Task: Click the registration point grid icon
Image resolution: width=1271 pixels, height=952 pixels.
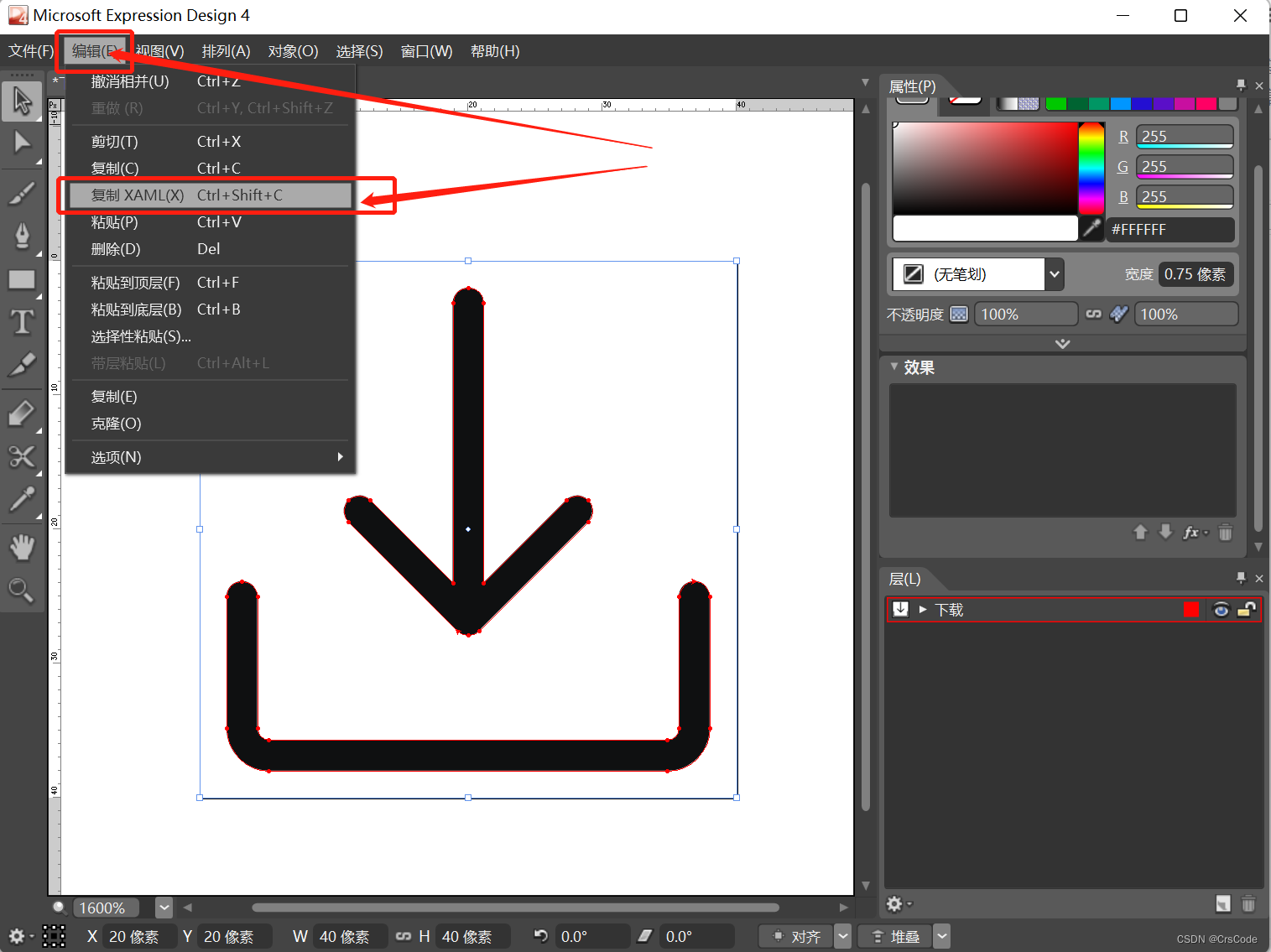Action: 54,936
